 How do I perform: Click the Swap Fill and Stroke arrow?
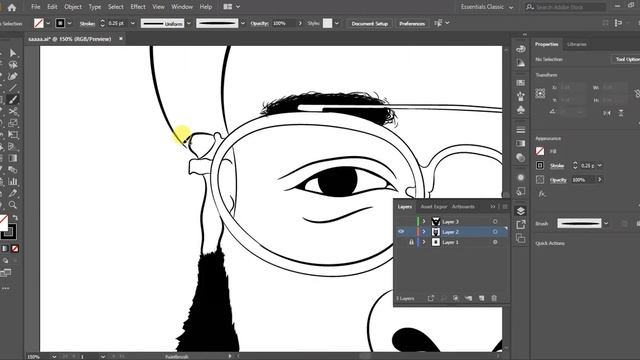tap(15, 218)
